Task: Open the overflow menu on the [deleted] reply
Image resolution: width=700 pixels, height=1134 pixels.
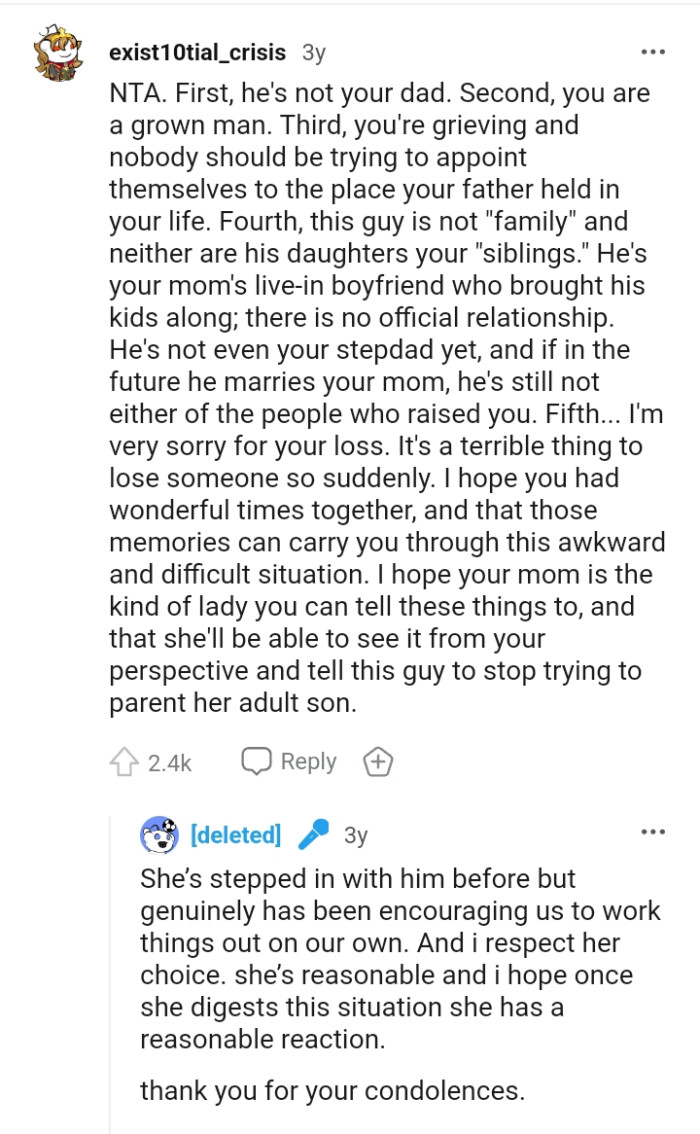Action: coord(653,830)
